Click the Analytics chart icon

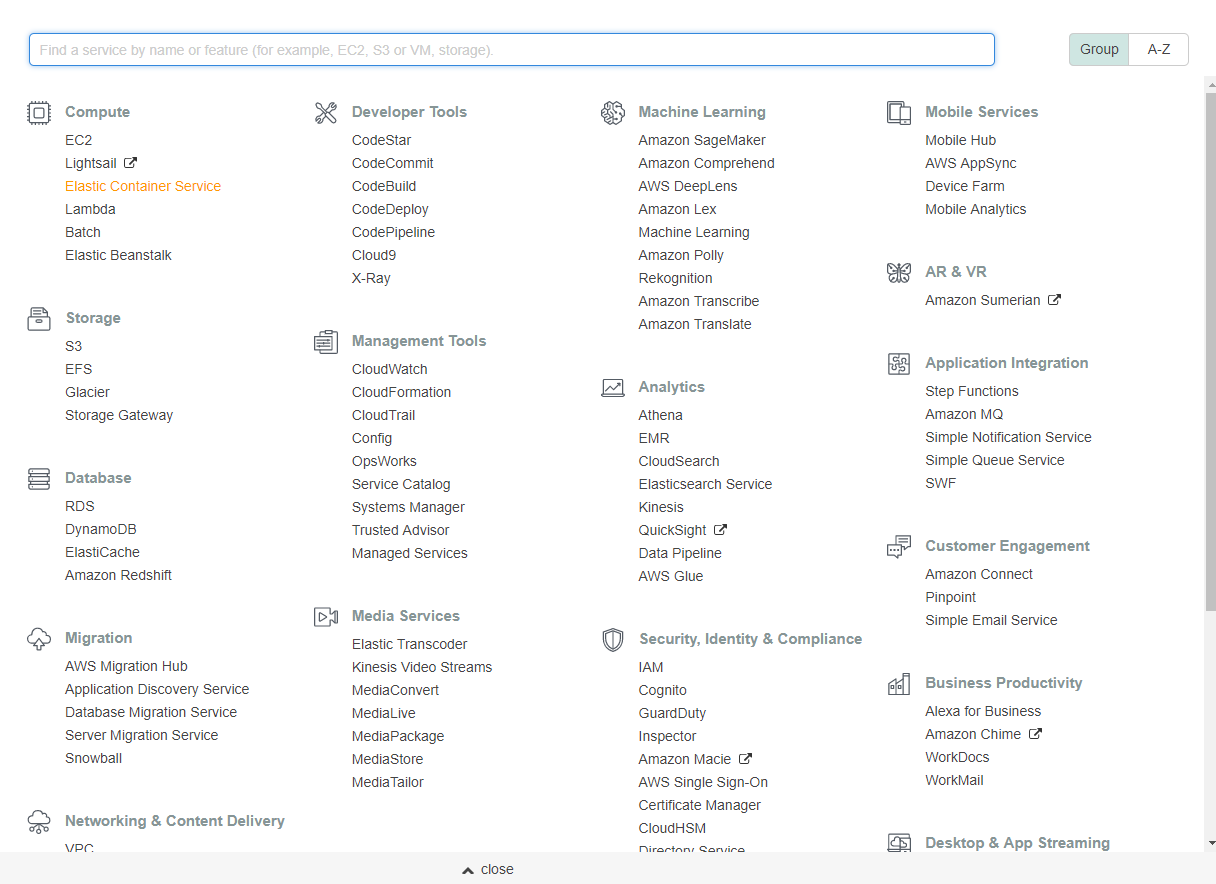[613, 387]
